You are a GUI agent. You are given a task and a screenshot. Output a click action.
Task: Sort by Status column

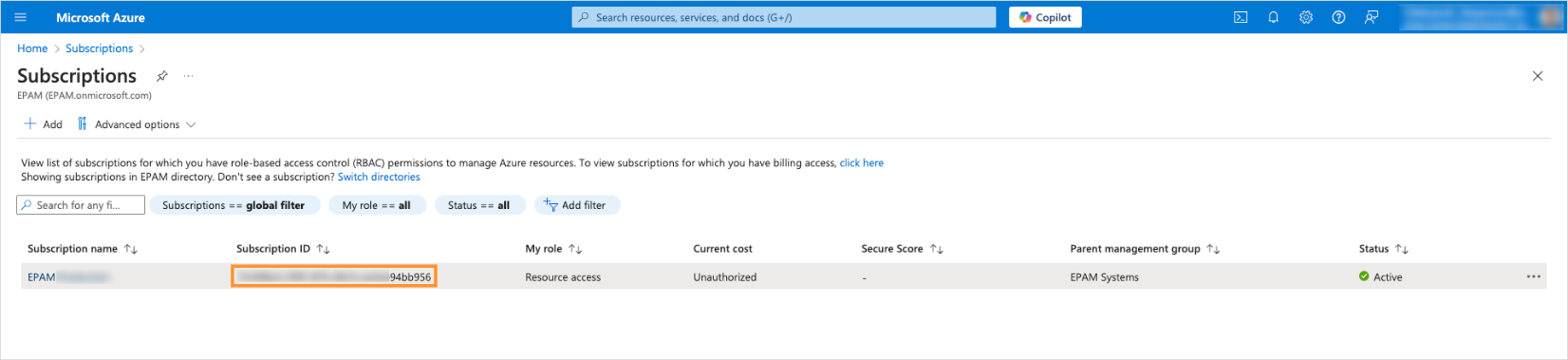(x=1383, y=249)
